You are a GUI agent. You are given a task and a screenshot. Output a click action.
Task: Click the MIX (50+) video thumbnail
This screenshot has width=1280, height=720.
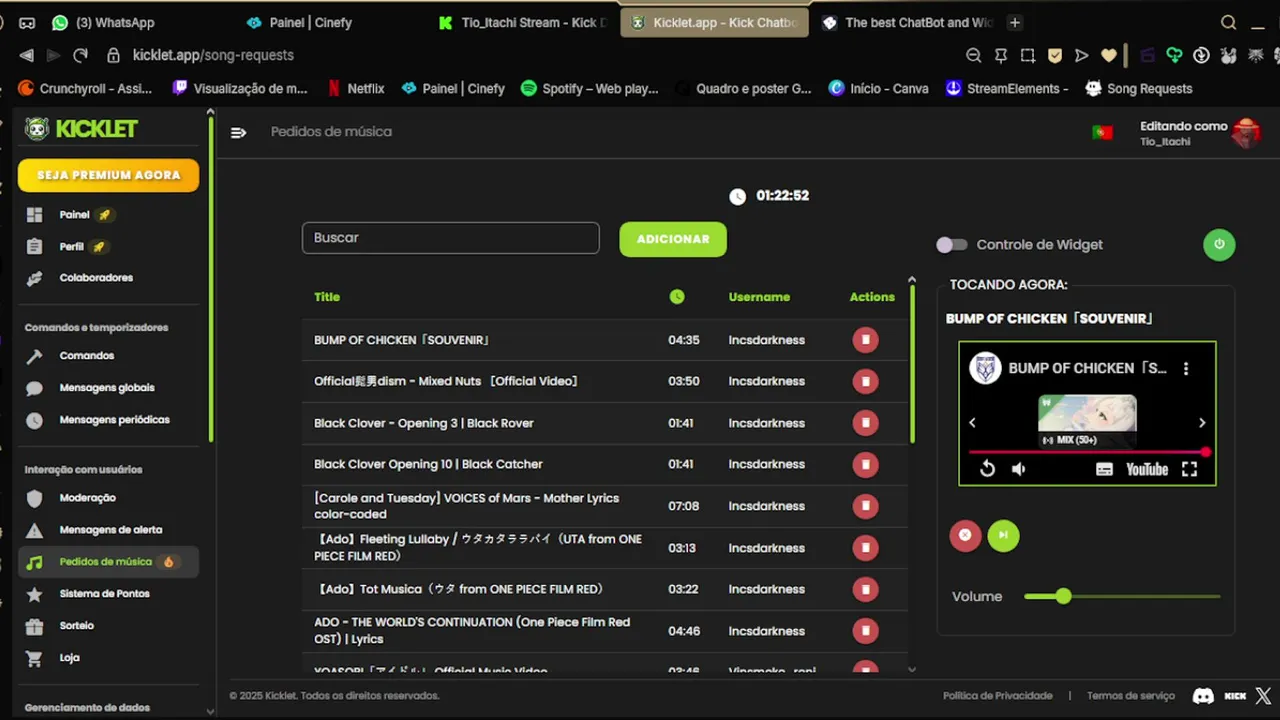[x=1087, y=421]
